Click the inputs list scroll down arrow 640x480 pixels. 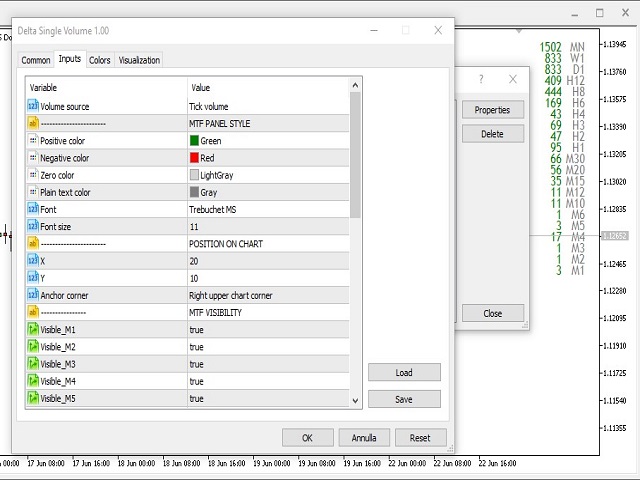coord(355,401)
